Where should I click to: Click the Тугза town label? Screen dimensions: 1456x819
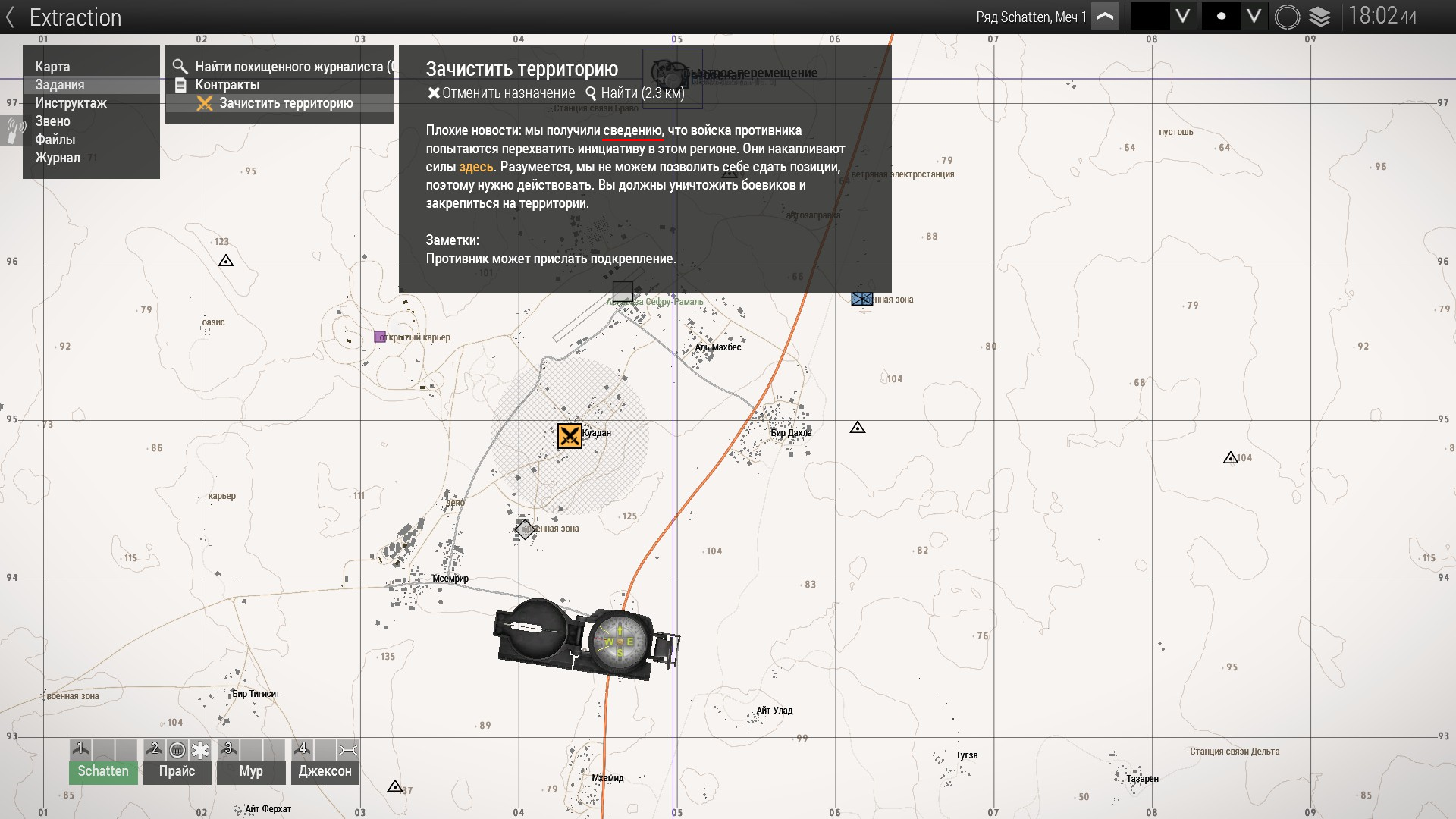(x=967, y=755)
